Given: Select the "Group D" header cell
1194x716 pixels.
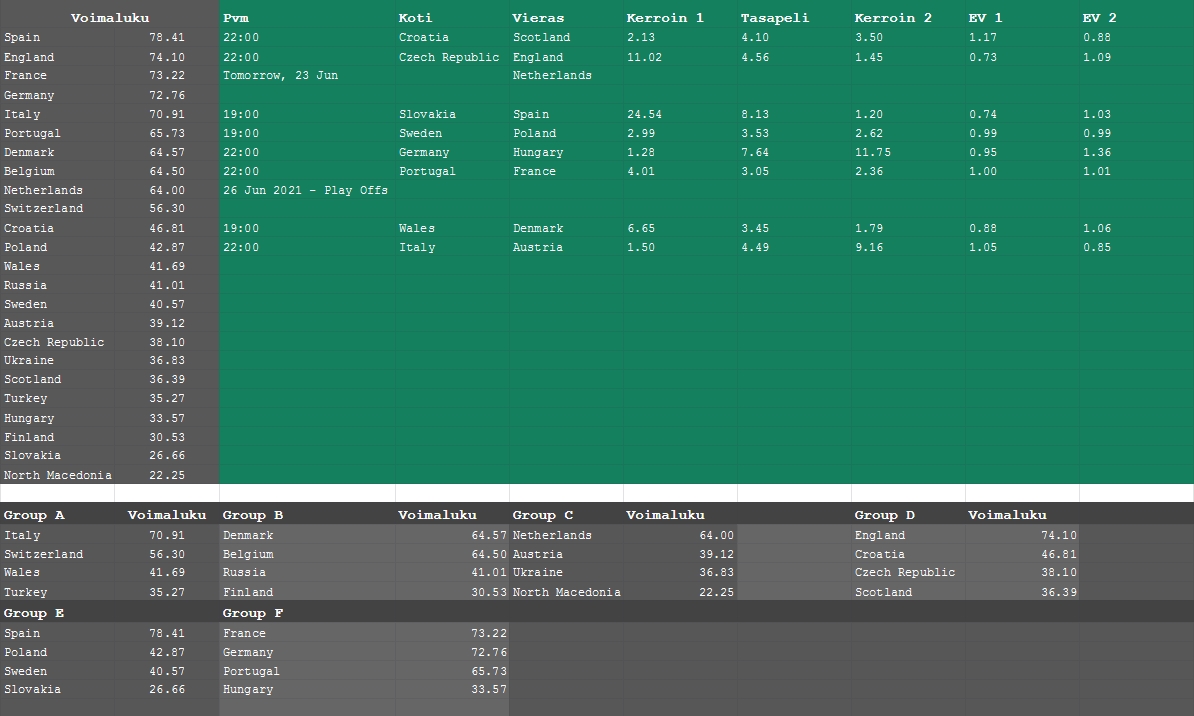Looking at the screenshot, I should tap(885, 516).
